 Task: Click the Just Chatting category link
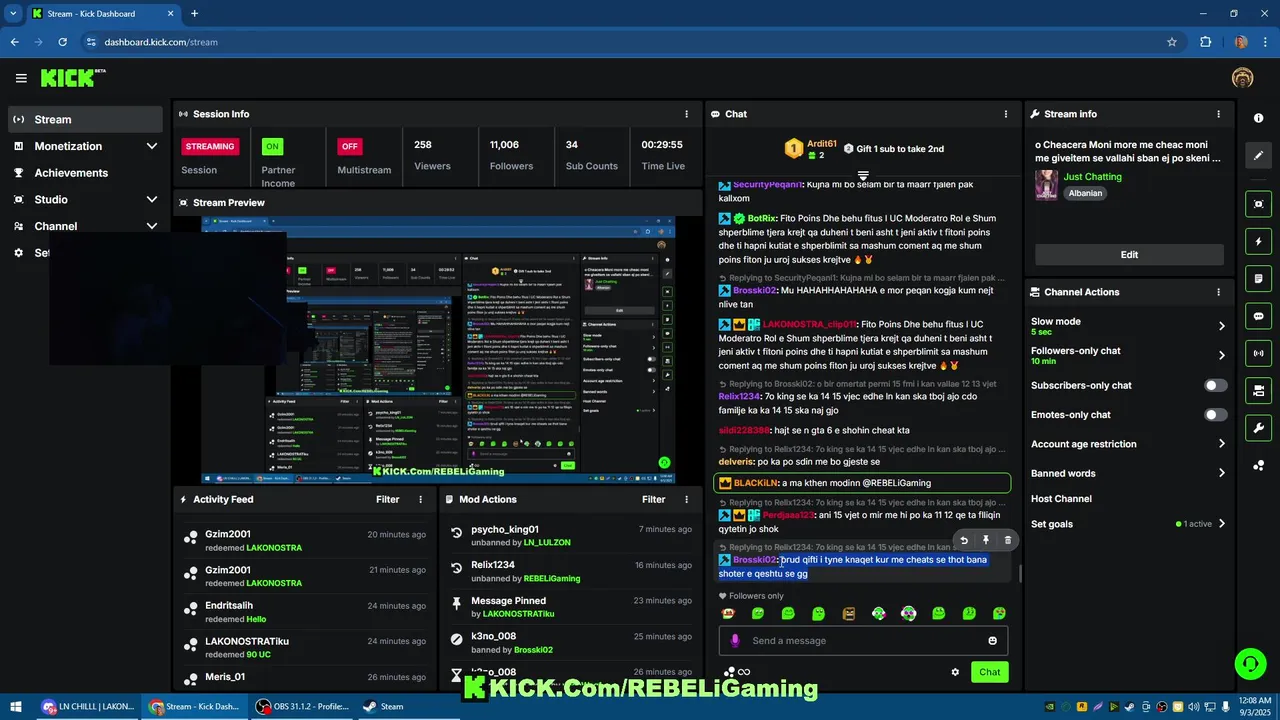[x=1092, y=177]
